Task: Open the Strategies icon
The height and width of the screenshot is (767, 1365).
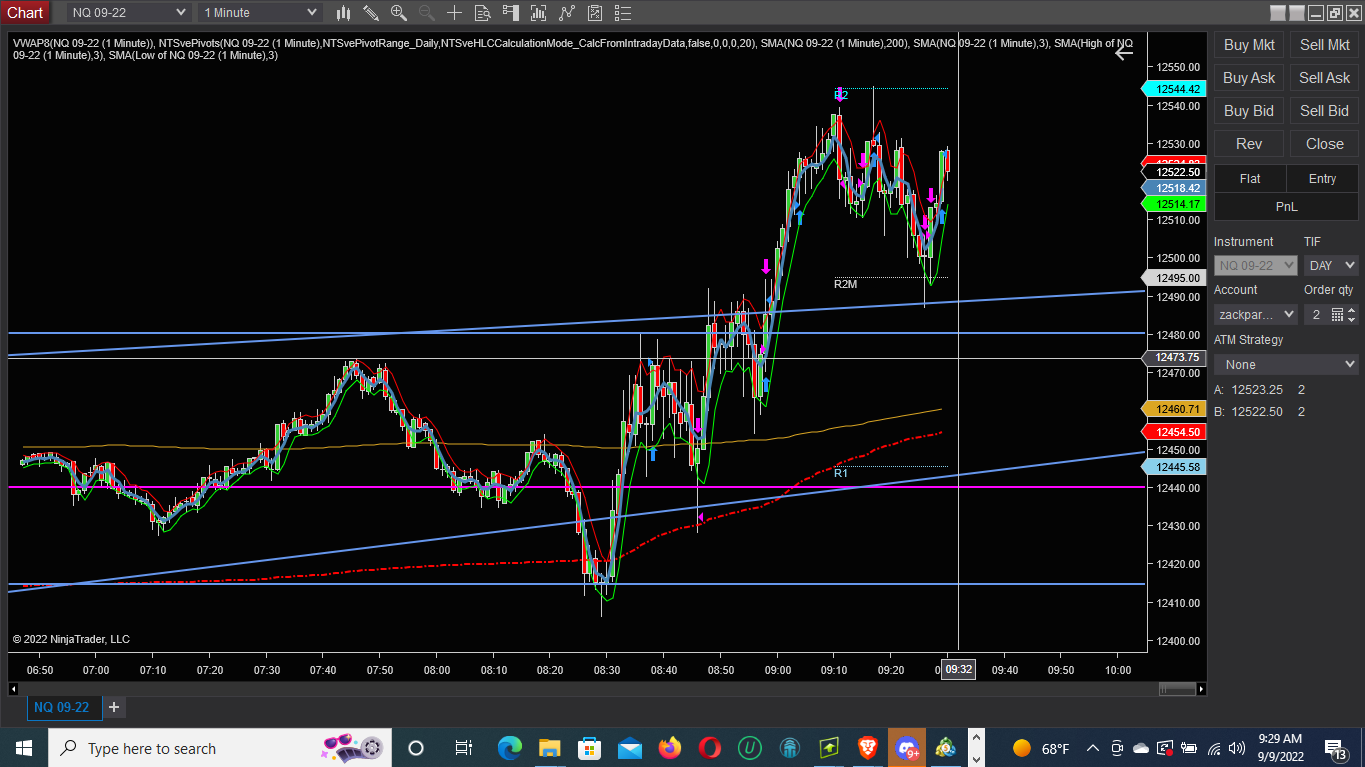Action: coord(567,13)
